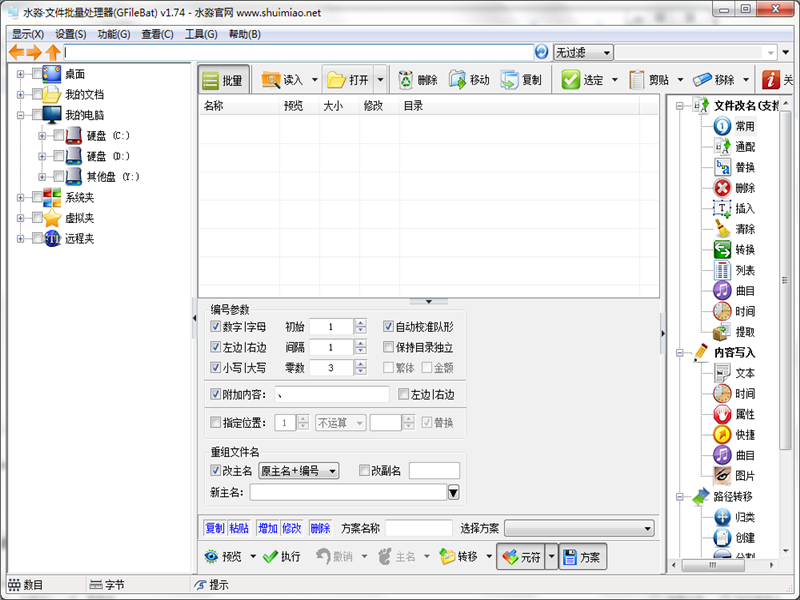This screenshot has width=800, height=600.
Task: Click 转移 transfer button
Action: pyautogui.click(x=458, y=557)
